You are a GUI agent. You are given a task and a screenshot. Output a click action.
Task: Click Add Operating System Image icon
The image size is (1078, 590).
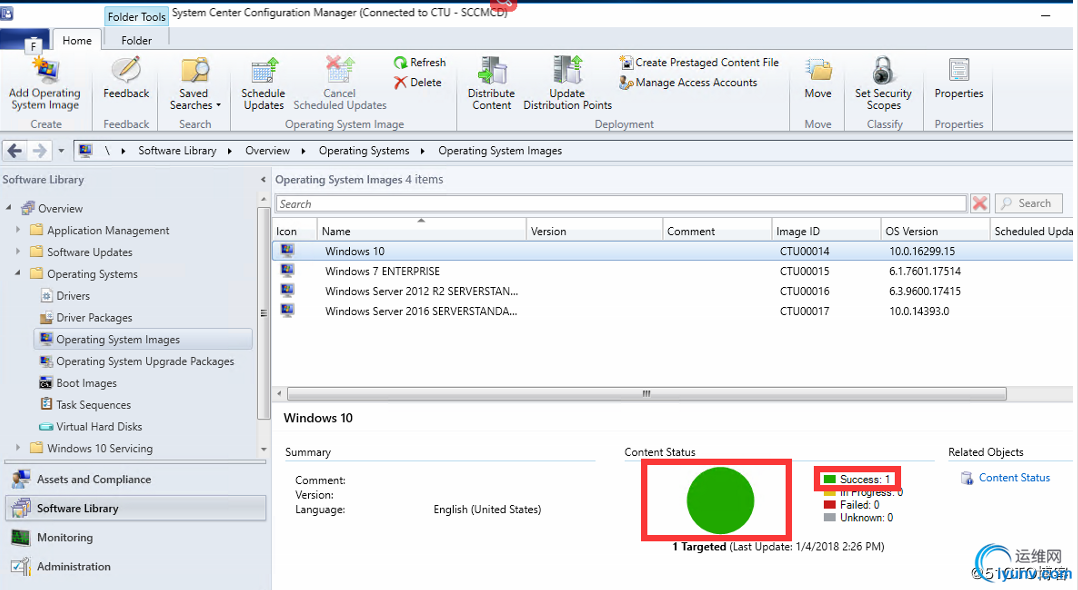(x=45, y=70)
